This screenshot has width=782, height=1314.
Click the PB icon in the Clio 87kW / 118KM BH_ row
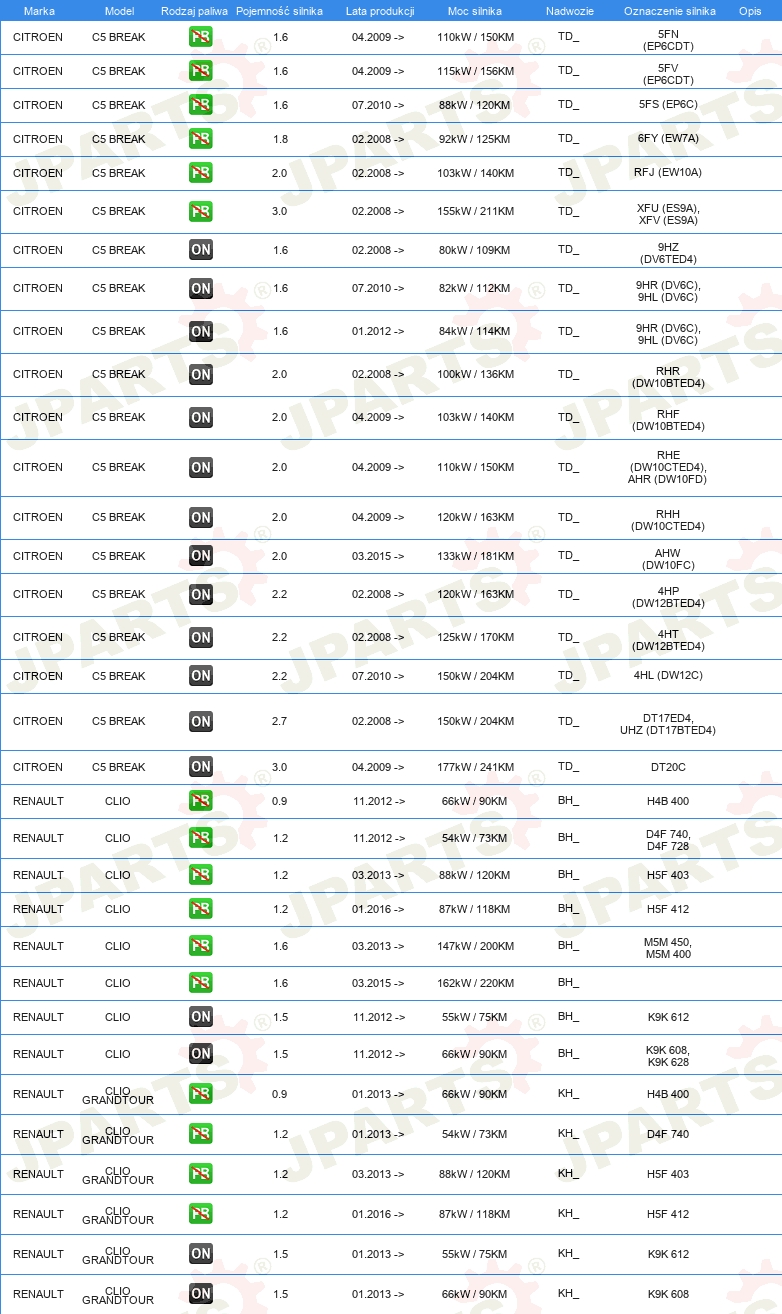coord(200,909)
